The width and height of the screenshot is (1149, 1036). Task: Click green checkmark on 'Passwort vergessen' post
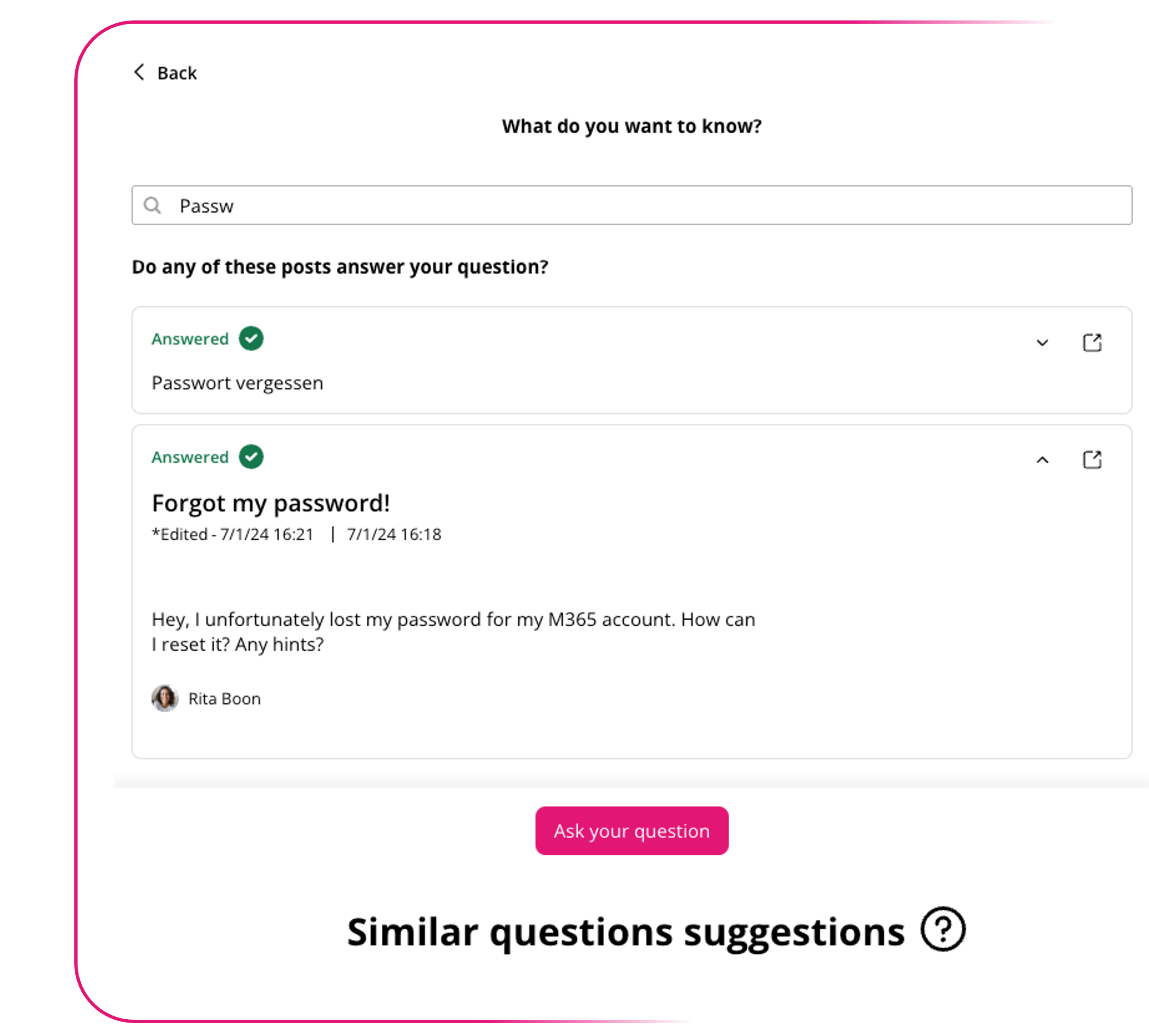click(x=251, y=339)
